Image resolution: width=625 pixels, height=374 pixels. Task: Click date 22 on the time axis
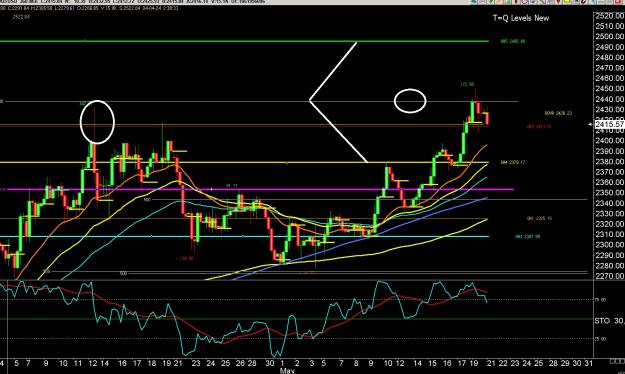tap(503, 363)
